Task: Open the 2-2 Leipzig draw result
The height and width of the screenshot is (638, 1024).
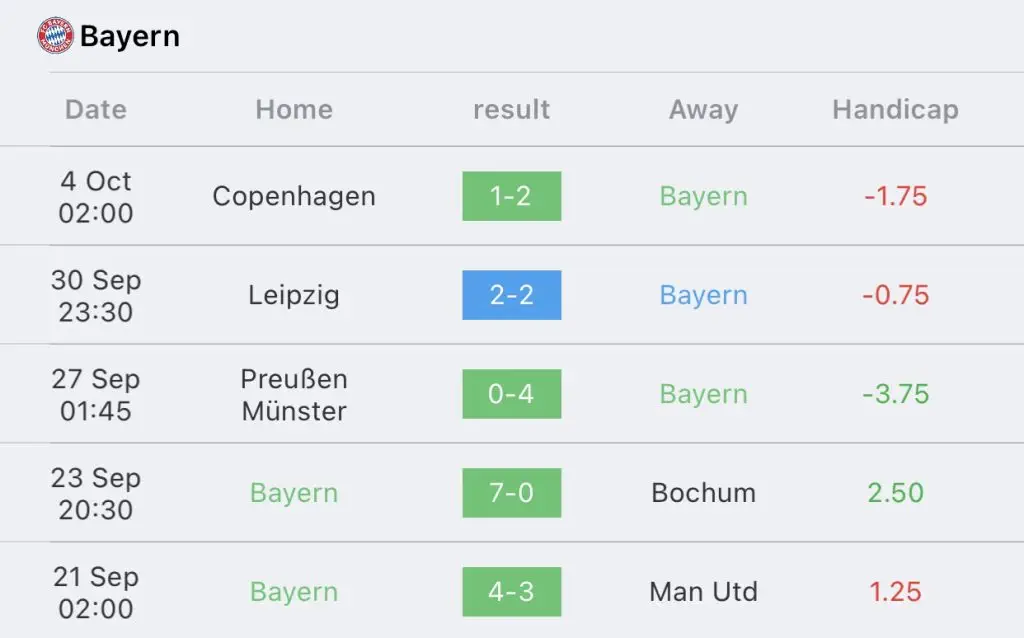Action: click(x=511, y=295)
